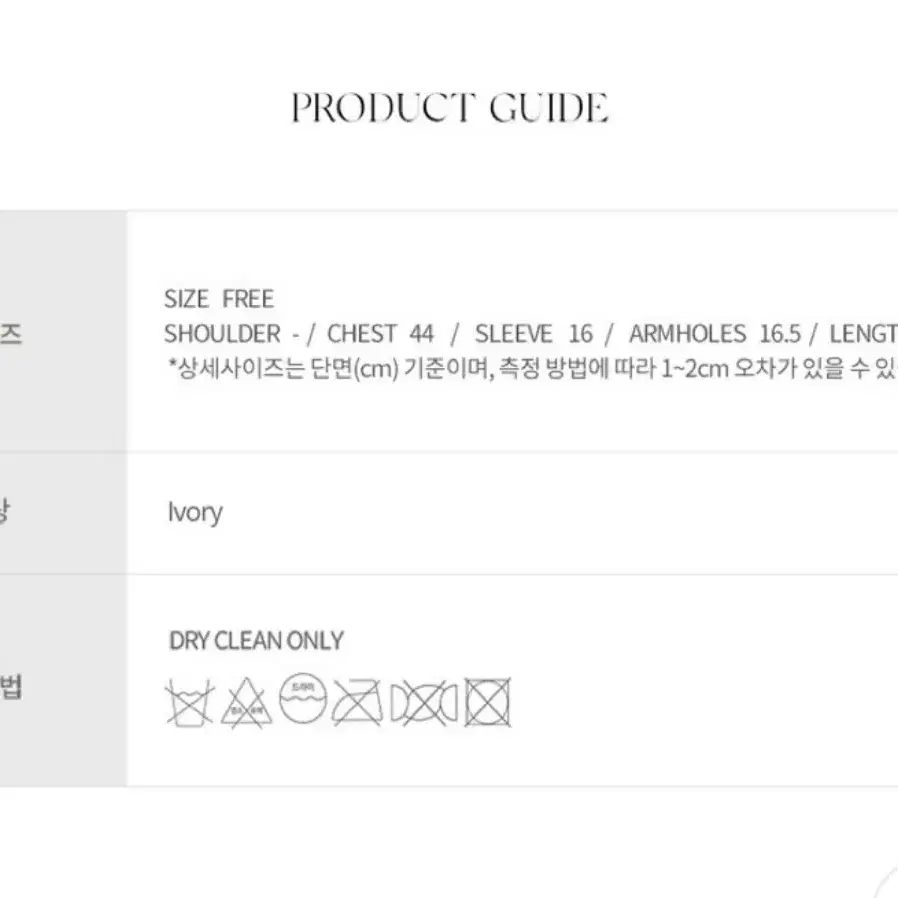Click the SLEEVE 16 measurement
898x898 pixels.
(x=534, y=334)
